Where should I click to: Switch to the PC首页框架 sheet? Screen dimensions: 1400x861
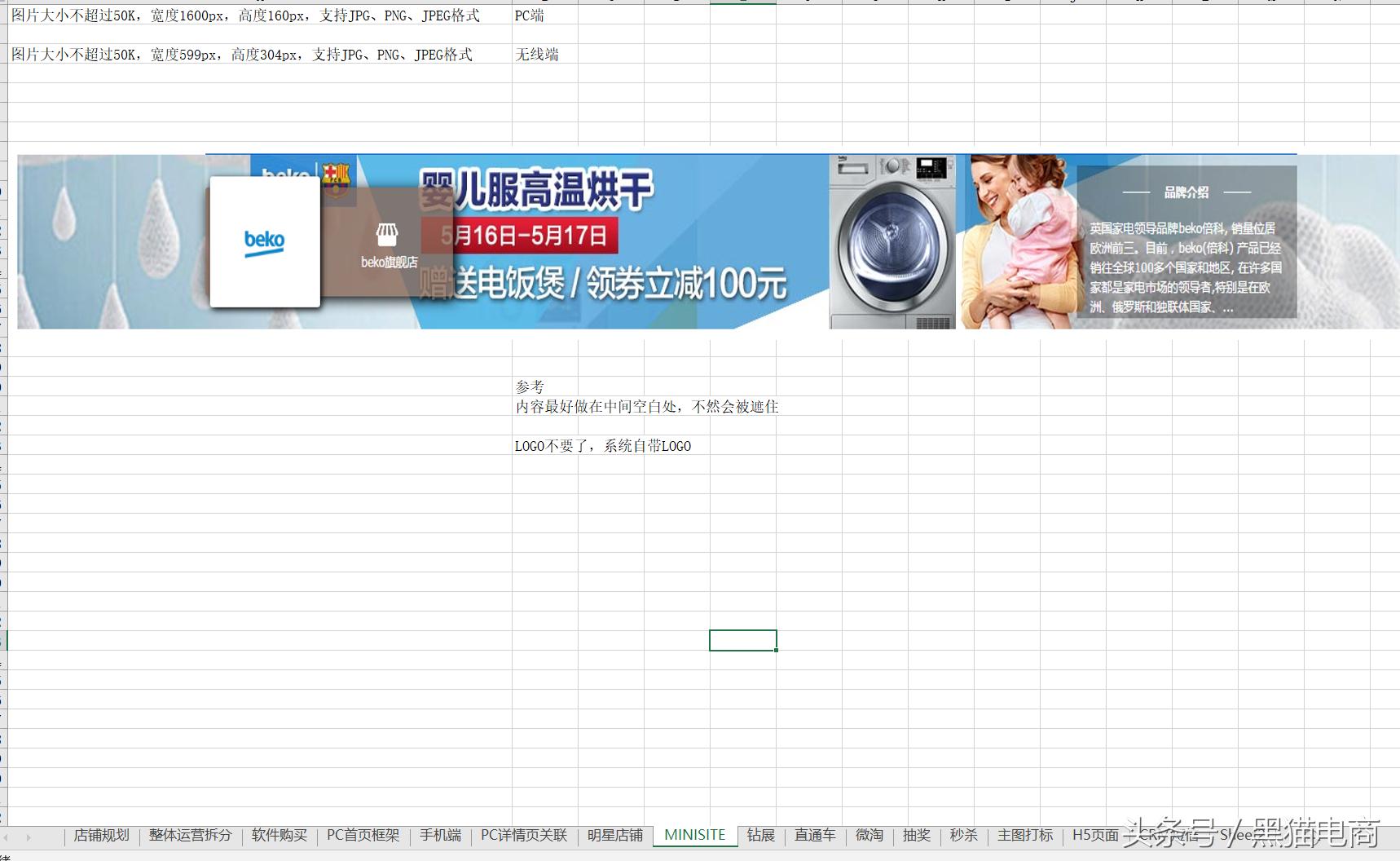point(362,836)
